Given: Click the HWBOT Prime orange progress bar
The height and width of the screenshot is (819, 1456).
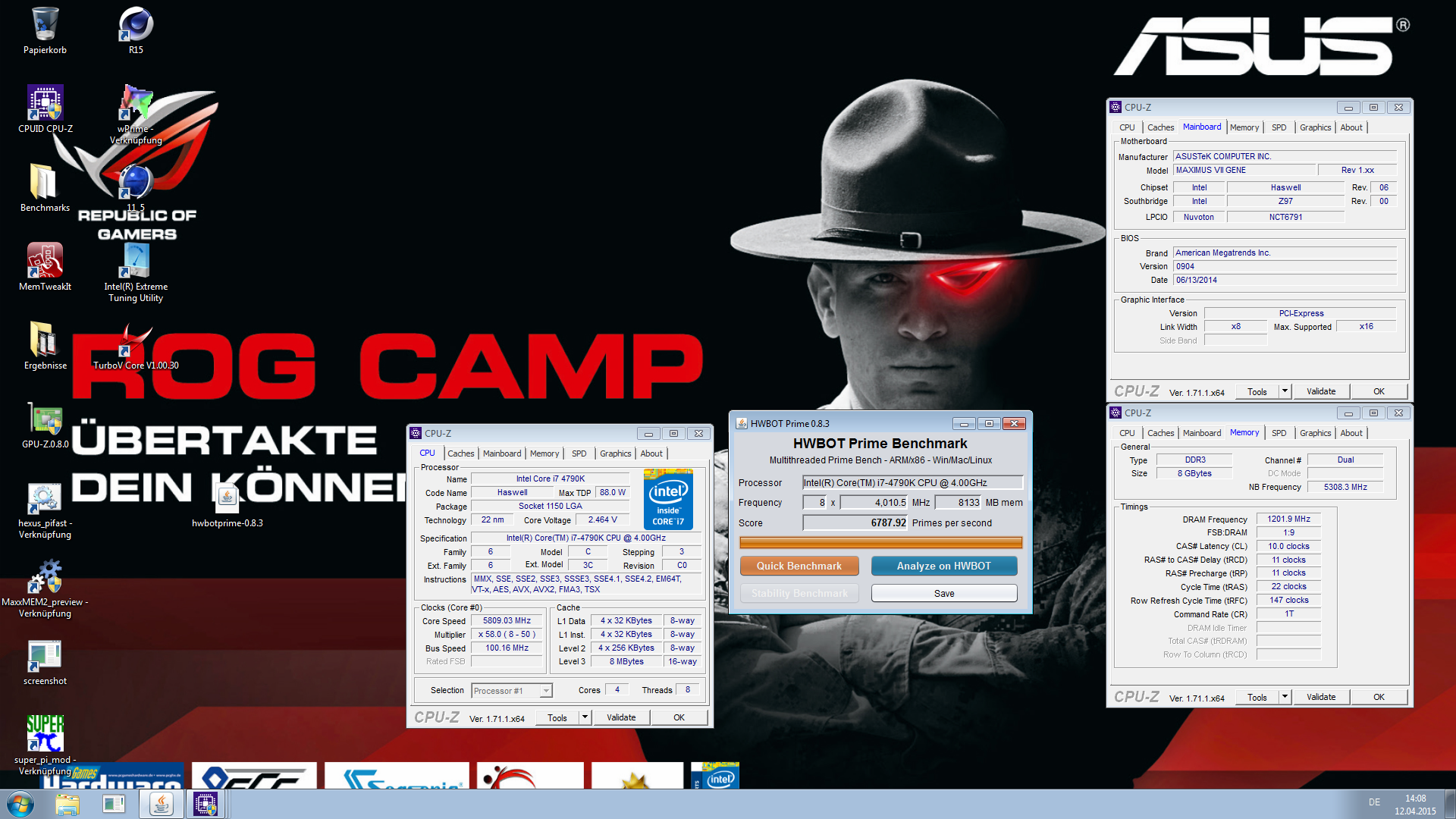Looking at the screenshot, I should pos(880,542).
